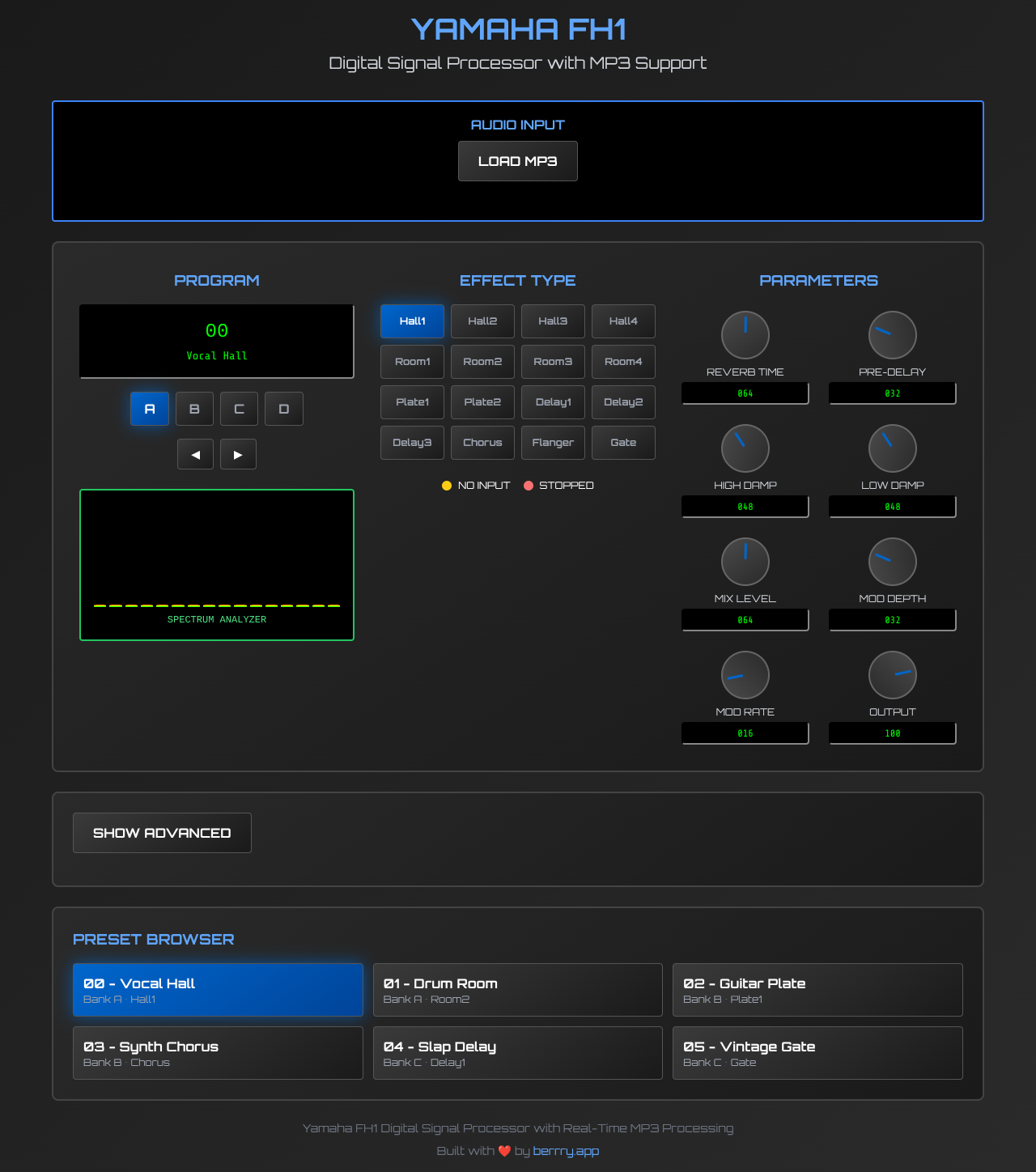Click the previous program arrow
The image size is (1036, 1172).
(195, 454)
